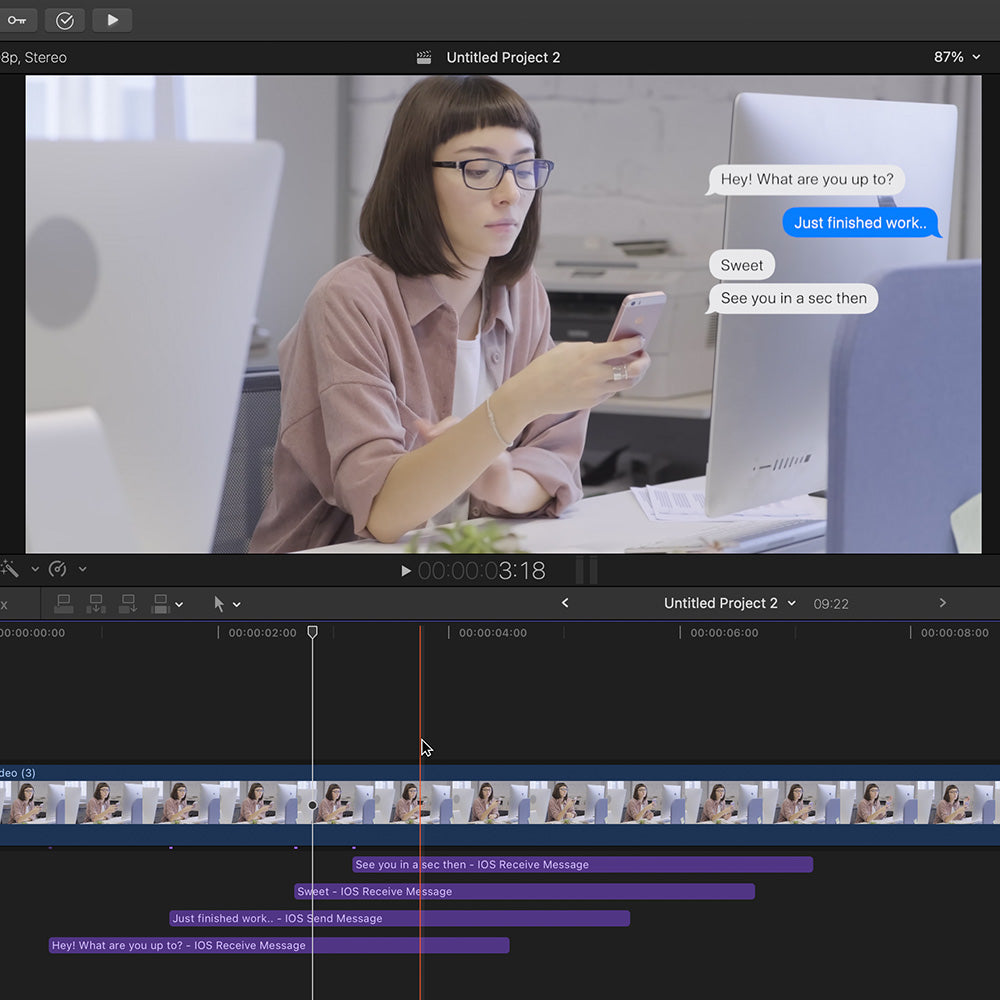1000x1000 pixels.
Task: Go back in timeline history
Action: [x=565, y=603]
